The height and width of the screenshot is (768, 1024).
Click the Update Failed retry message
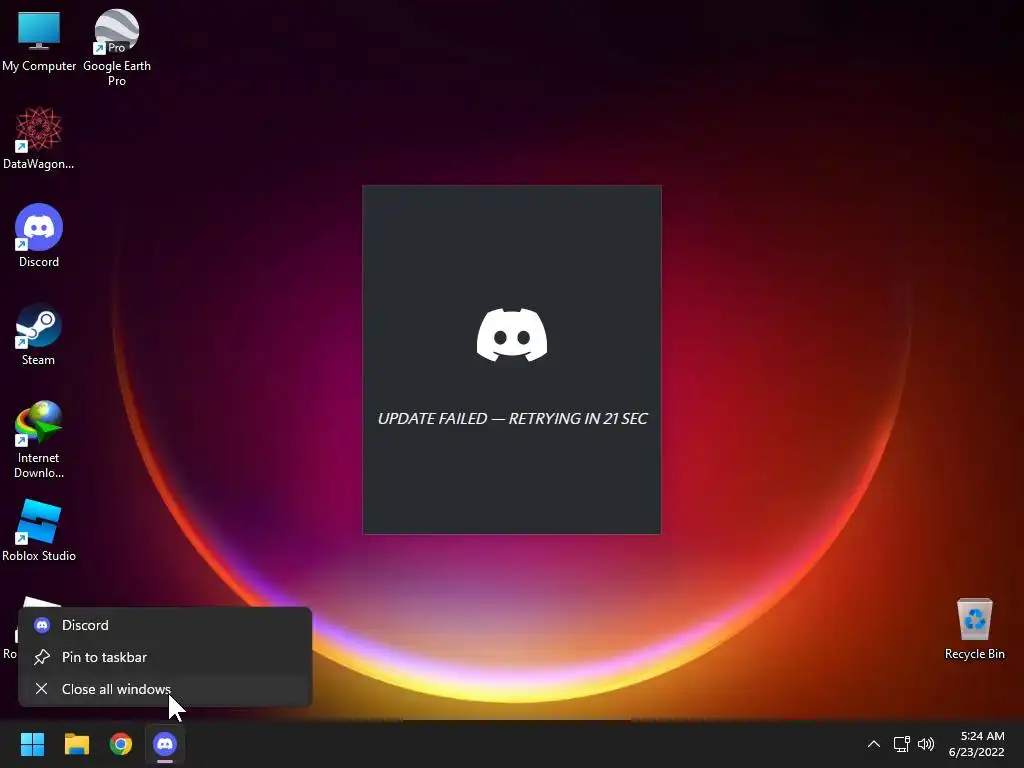(x=513, y=419)
